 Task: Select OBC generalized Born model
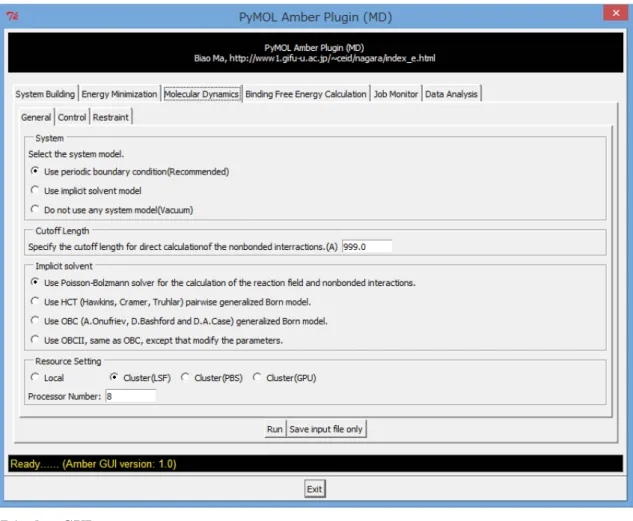[179, 321]
